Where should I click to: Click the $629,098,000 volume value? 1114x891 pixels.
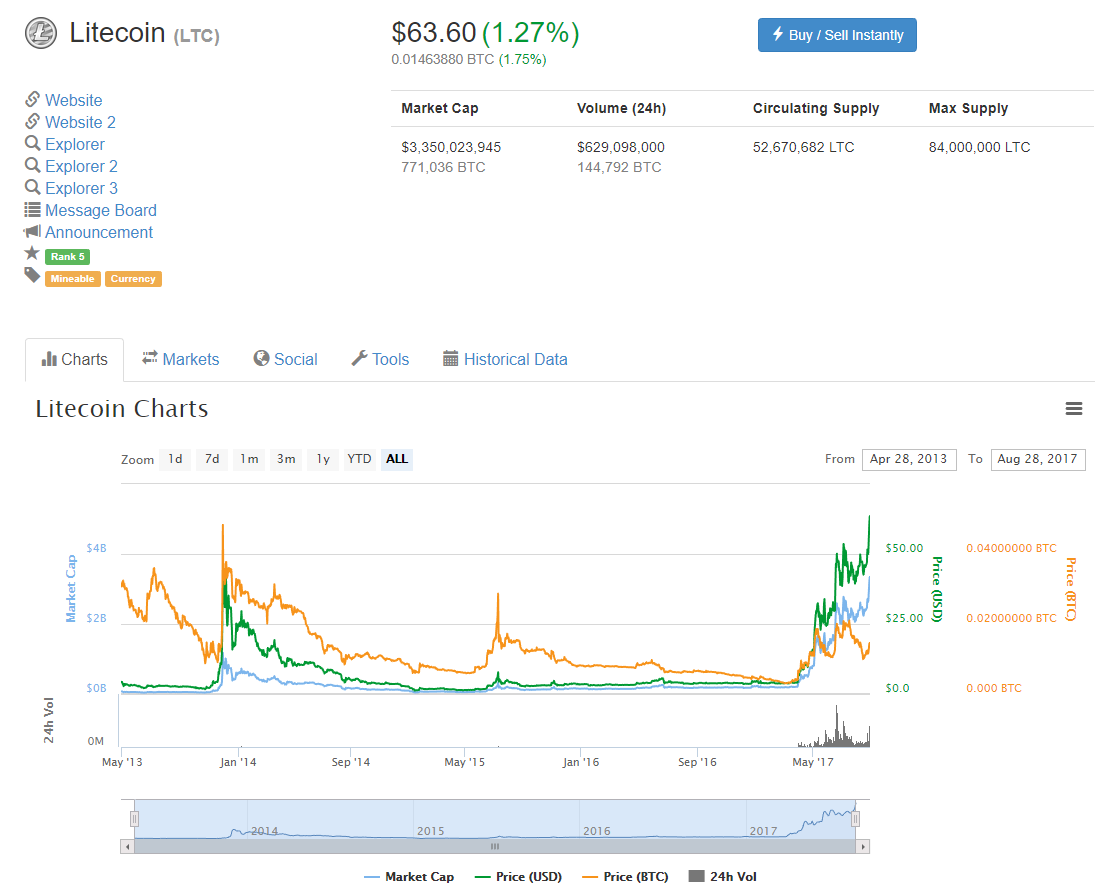pyautogui.click(x=621, y=147)
